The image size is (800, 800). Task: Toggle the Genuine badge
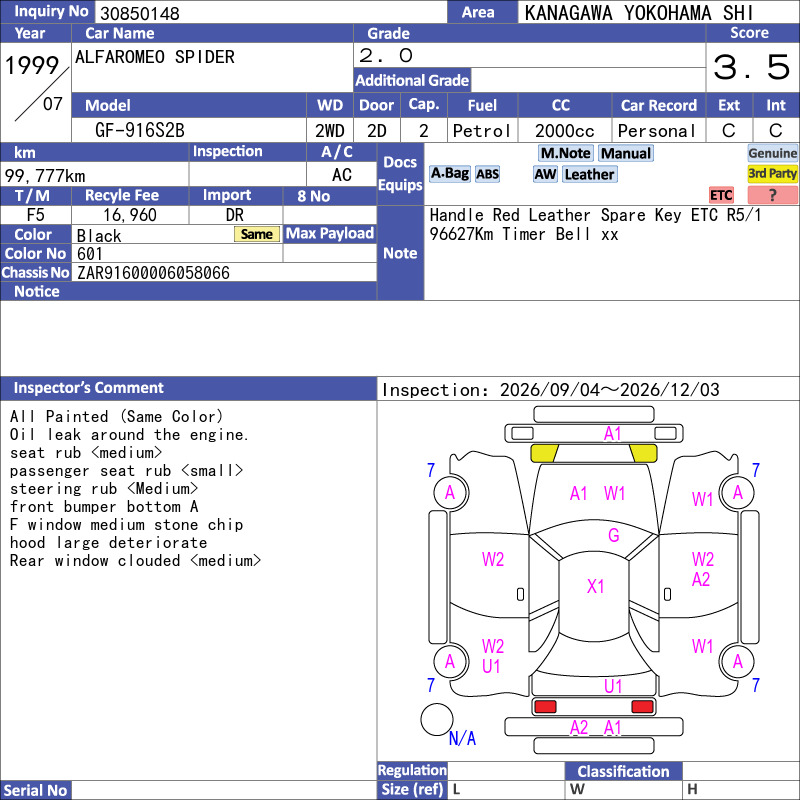tap(772, 153)
